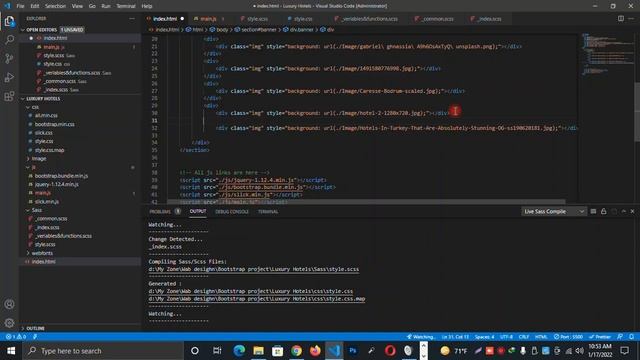640x360 pixels.
Task: Switch to the style.scss editor tab
Action: click(257, 19)
